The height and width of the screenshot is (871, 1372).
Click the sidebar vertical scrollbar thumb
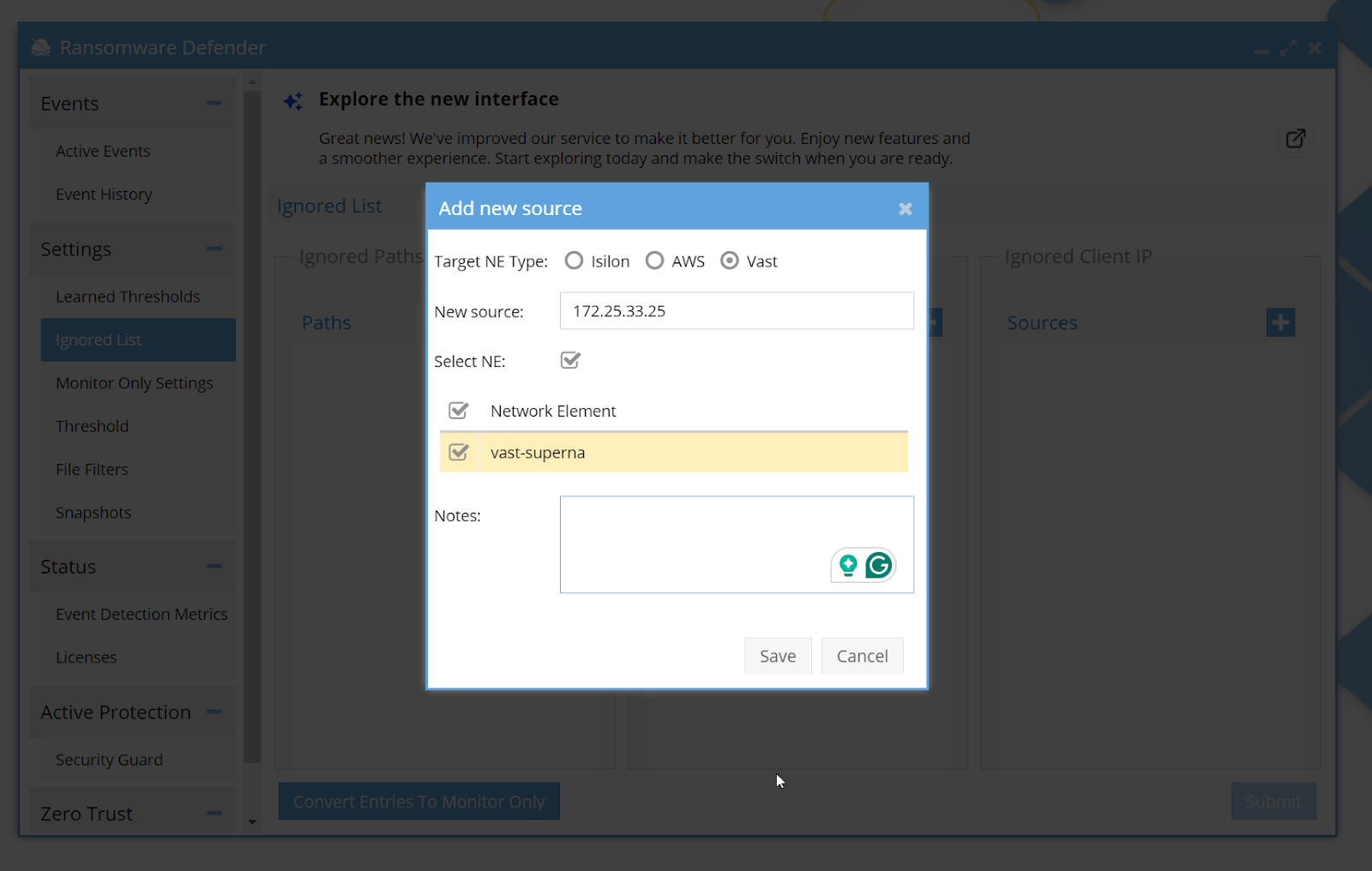point(252,426)
